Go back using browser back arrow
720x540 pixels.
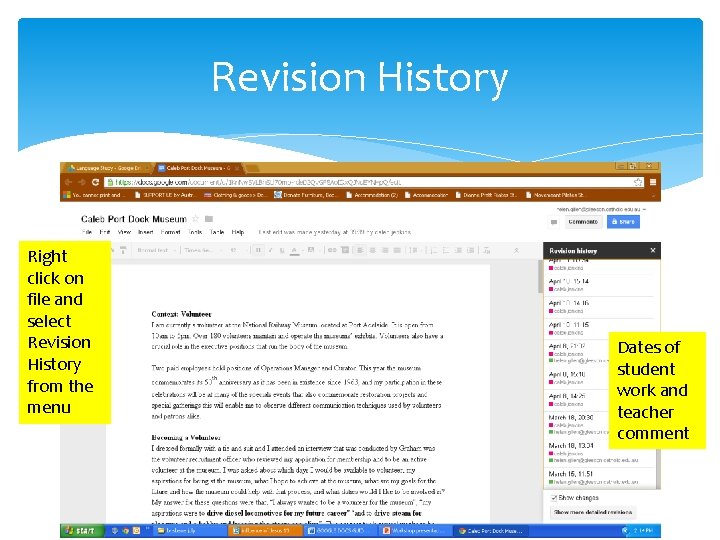click(x=68, y=182)
